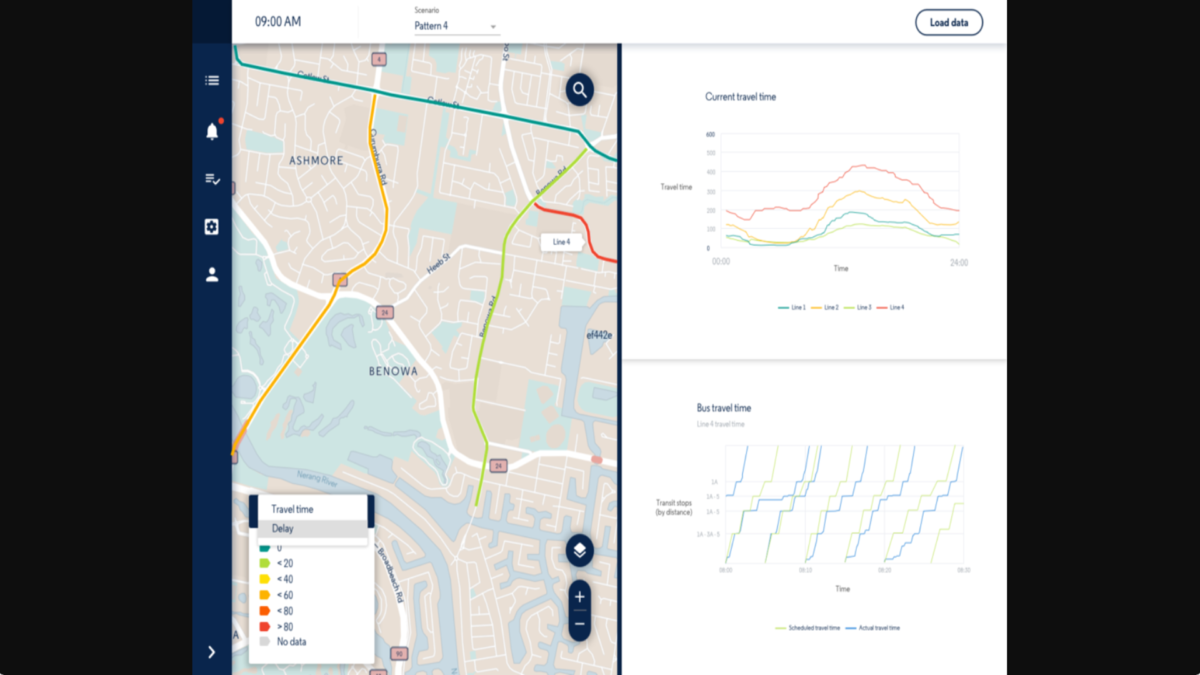Click route 24 marker on Heeb St intersection

point(384,313)
